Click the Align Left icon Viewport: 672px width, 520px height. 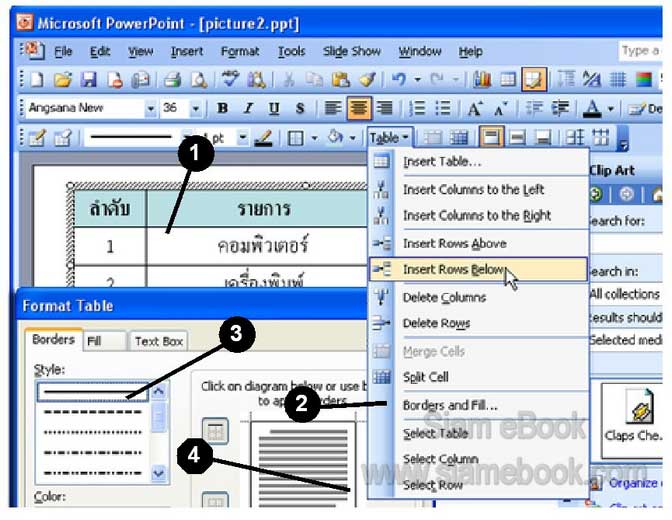(333, 108)
